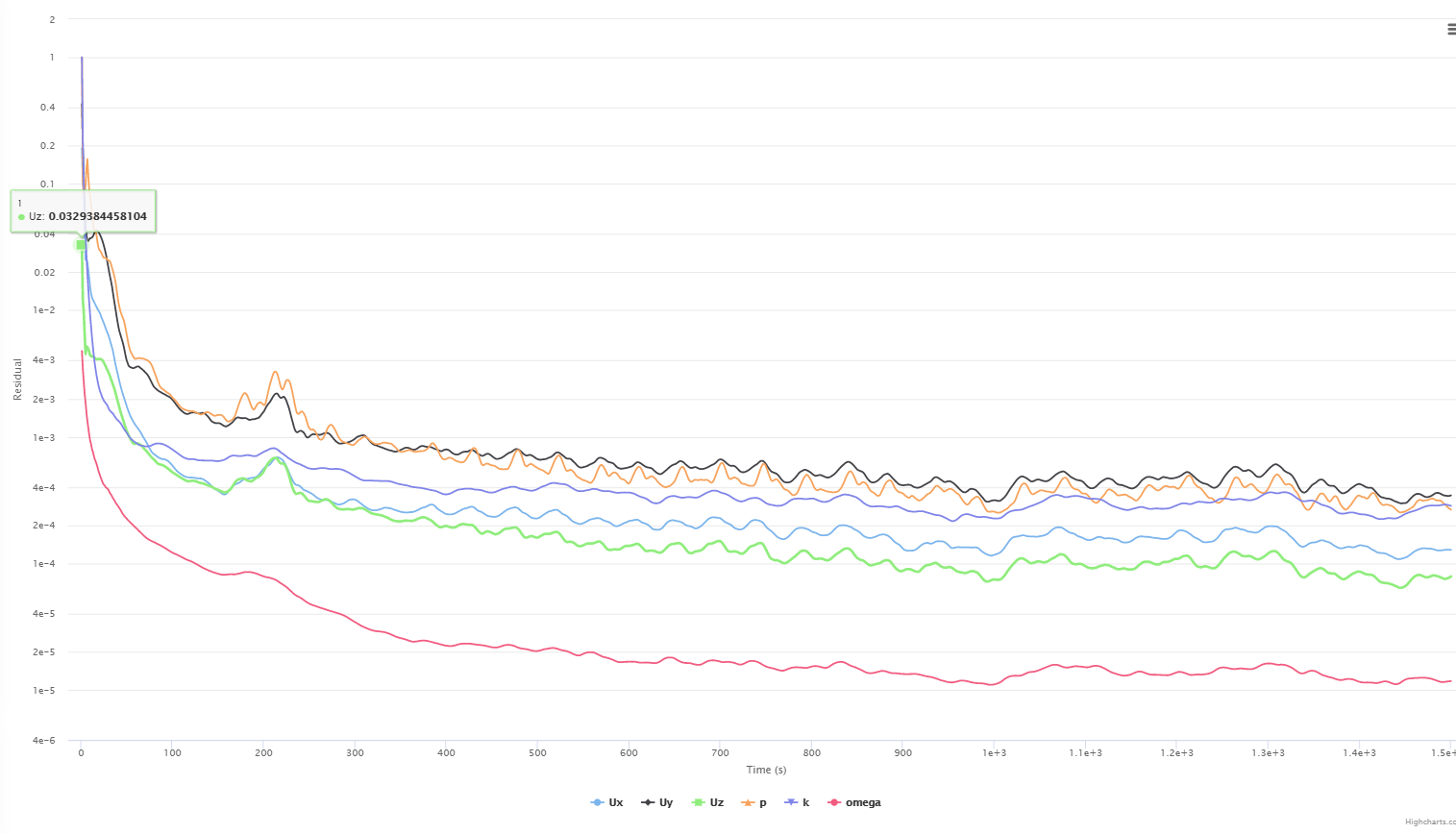Image resolution: width=1456 pixels, height=834 pixels.
Task: Click the "Residual" y-axis title
Action: (17, 380)
